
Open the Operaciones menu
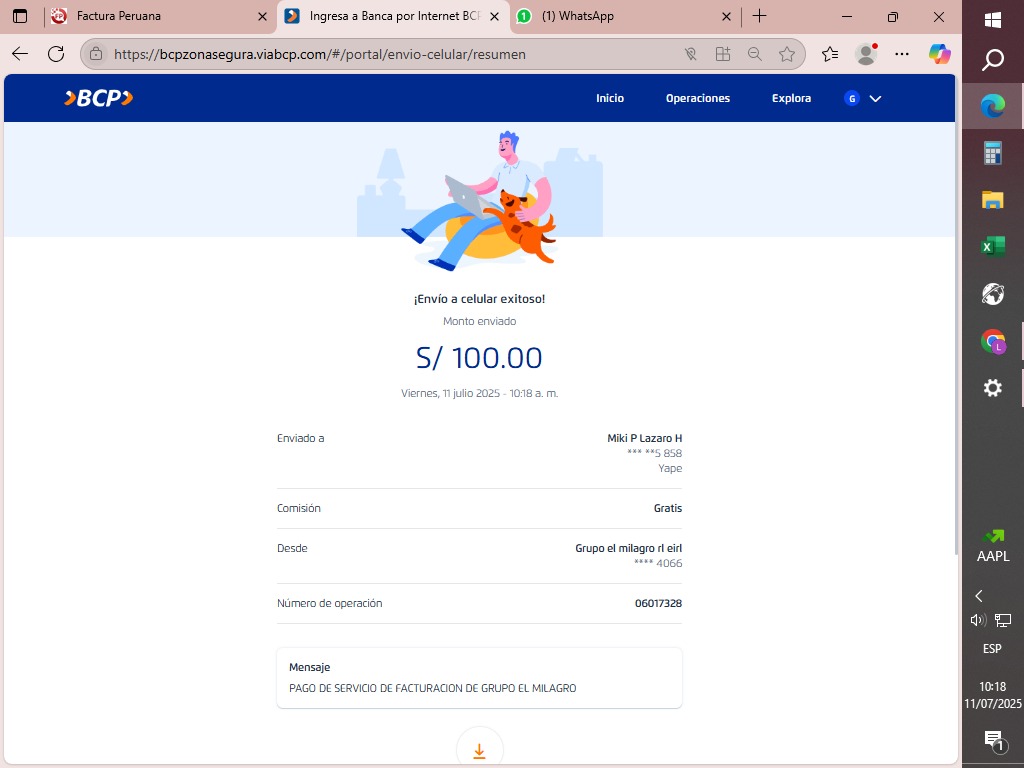[x=697, y=98]
